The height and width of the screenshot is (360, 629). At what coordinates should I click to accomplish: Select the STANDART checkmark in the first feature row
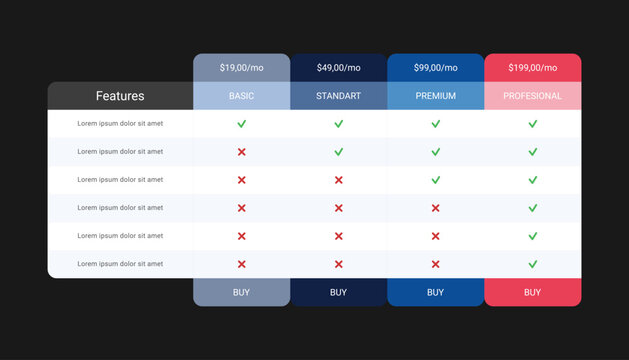point(339,124)
